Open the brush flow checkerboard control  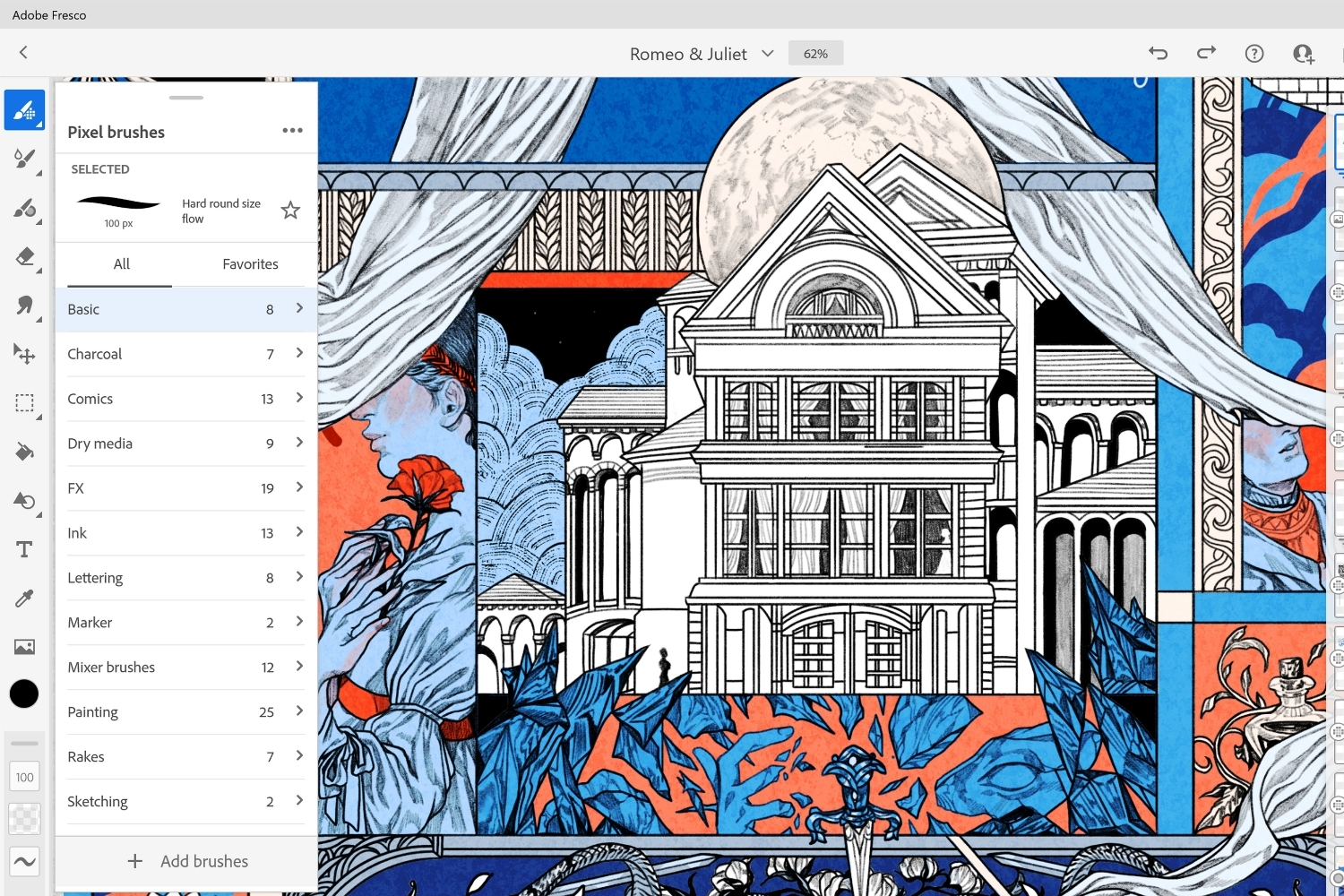24,819
